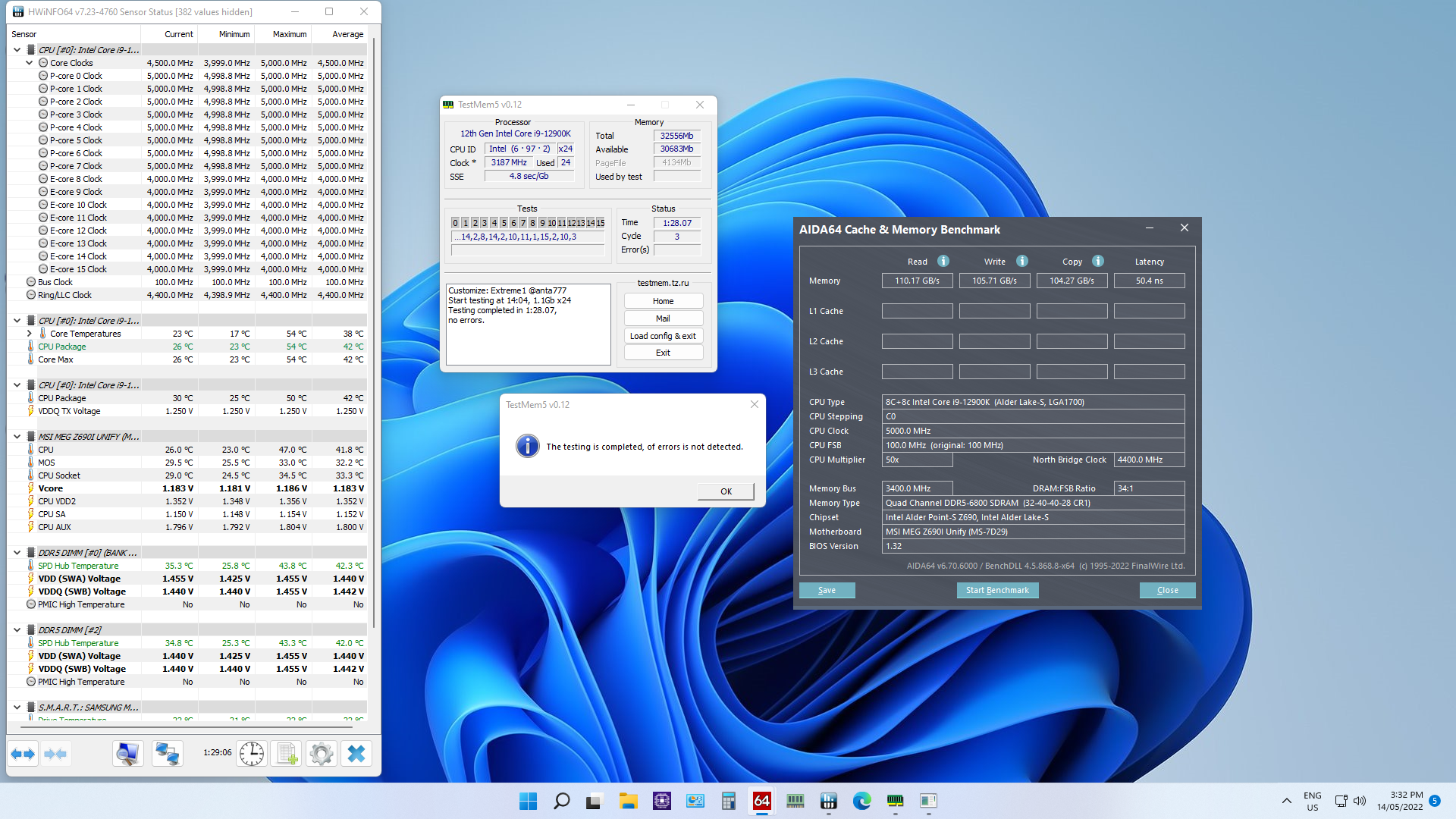Click the control panel chart taskbar icon
1456x819 pixels.
(x=695, y=801)
